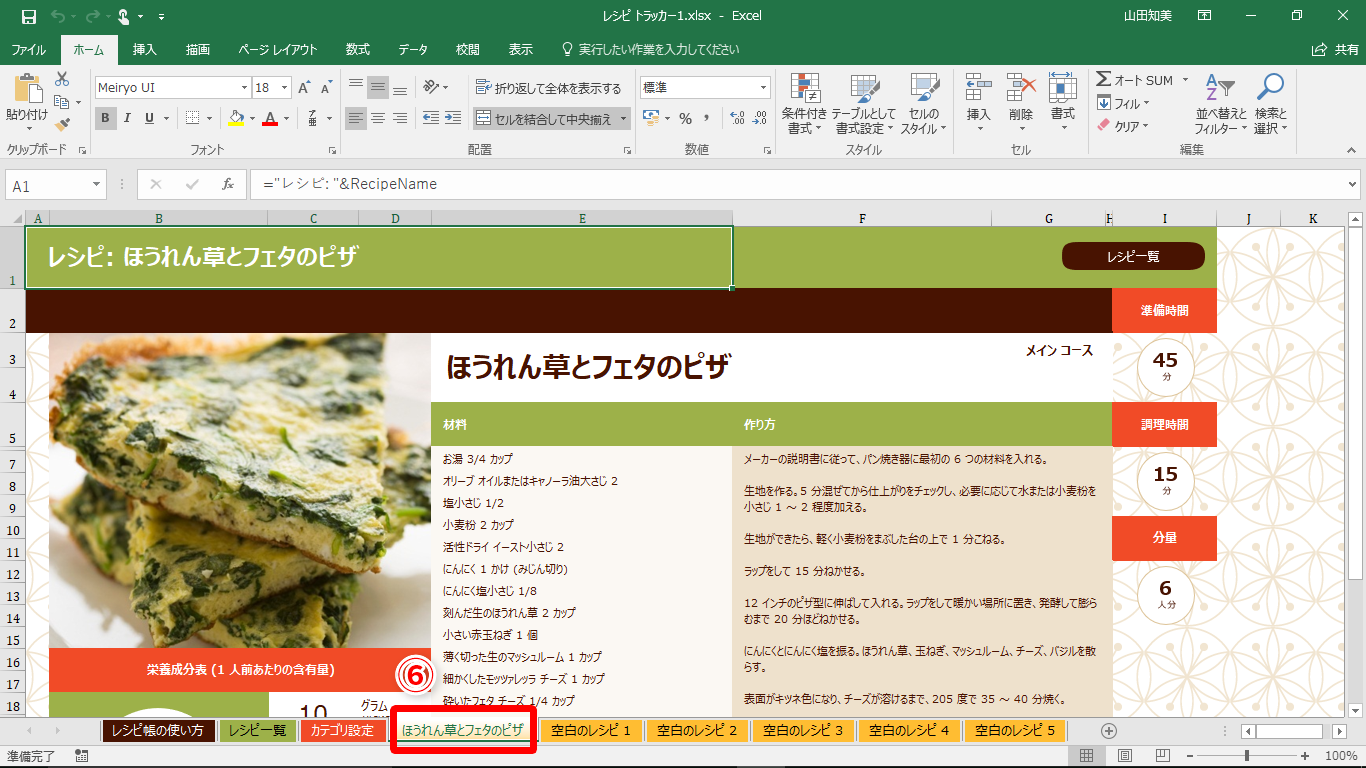Open the Meiryo UI font name dropdown
The height and width of the screenshot is (768, 1366).
242,88
